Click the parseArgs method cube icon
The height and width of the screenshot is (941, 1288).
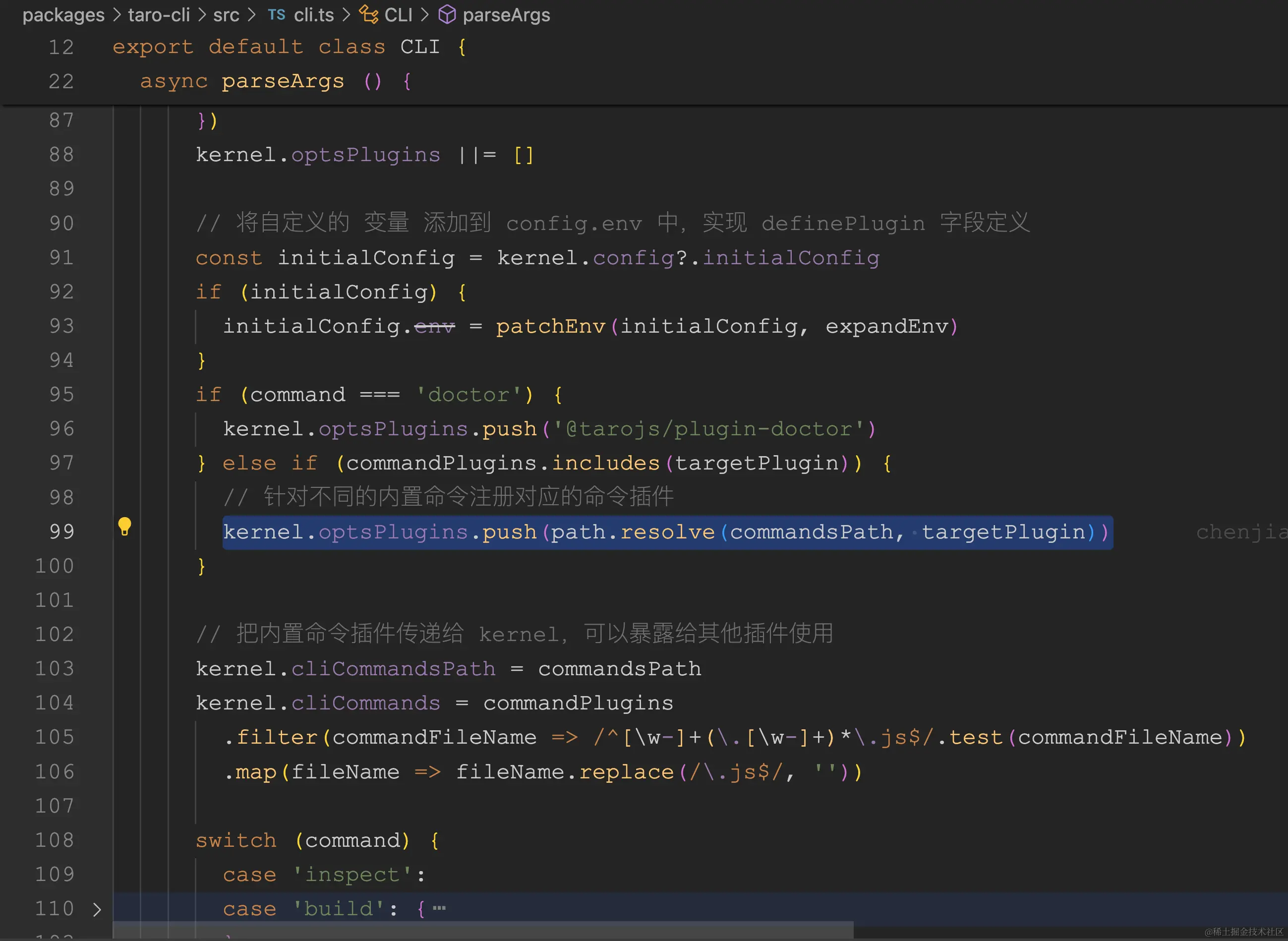447,15
